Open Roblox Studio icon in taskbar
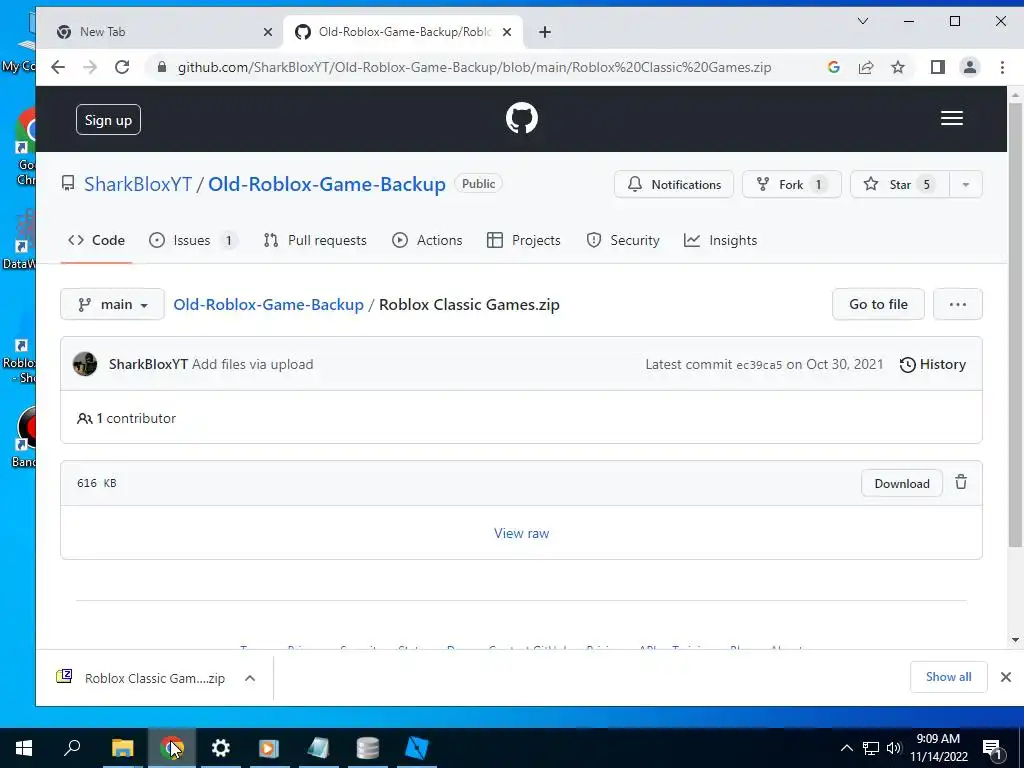Viewport: 1024px width, 768px height. point(417,748)
